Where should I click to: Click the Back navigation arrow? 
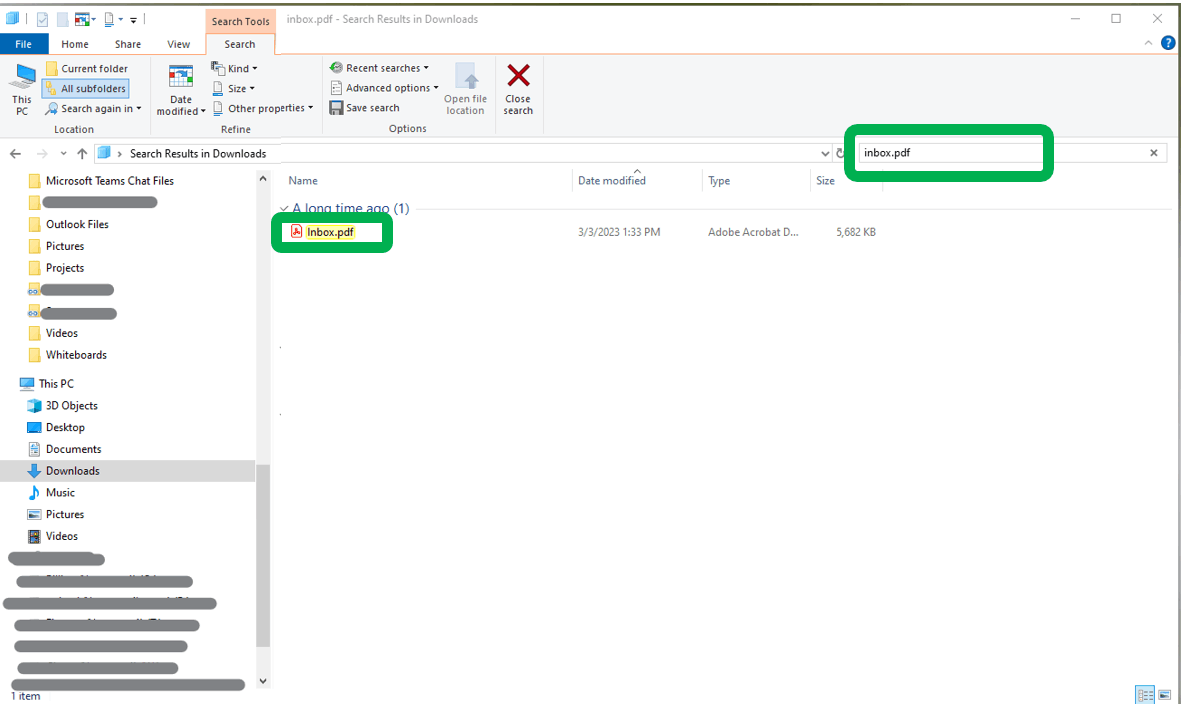tap(15, 154)
